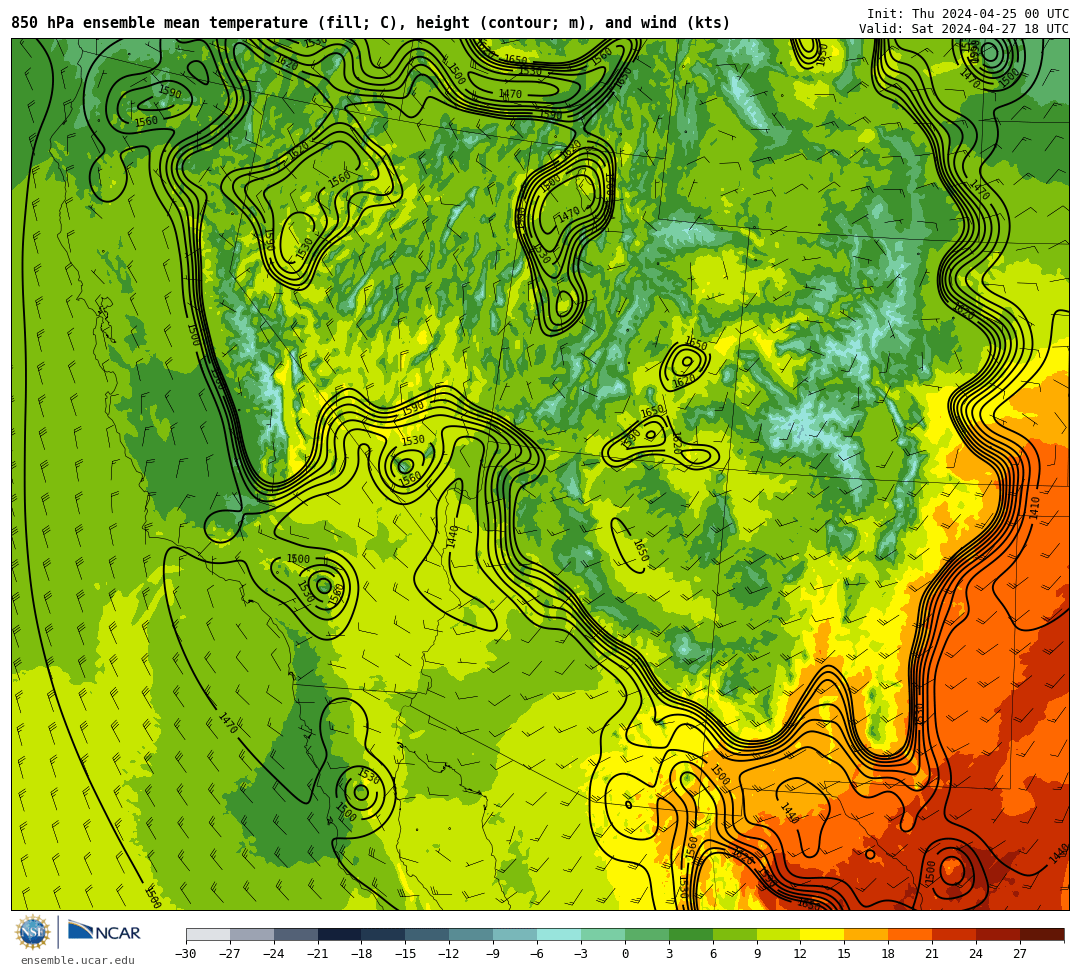Click the −3 colorbar tick label

point(581,954)
